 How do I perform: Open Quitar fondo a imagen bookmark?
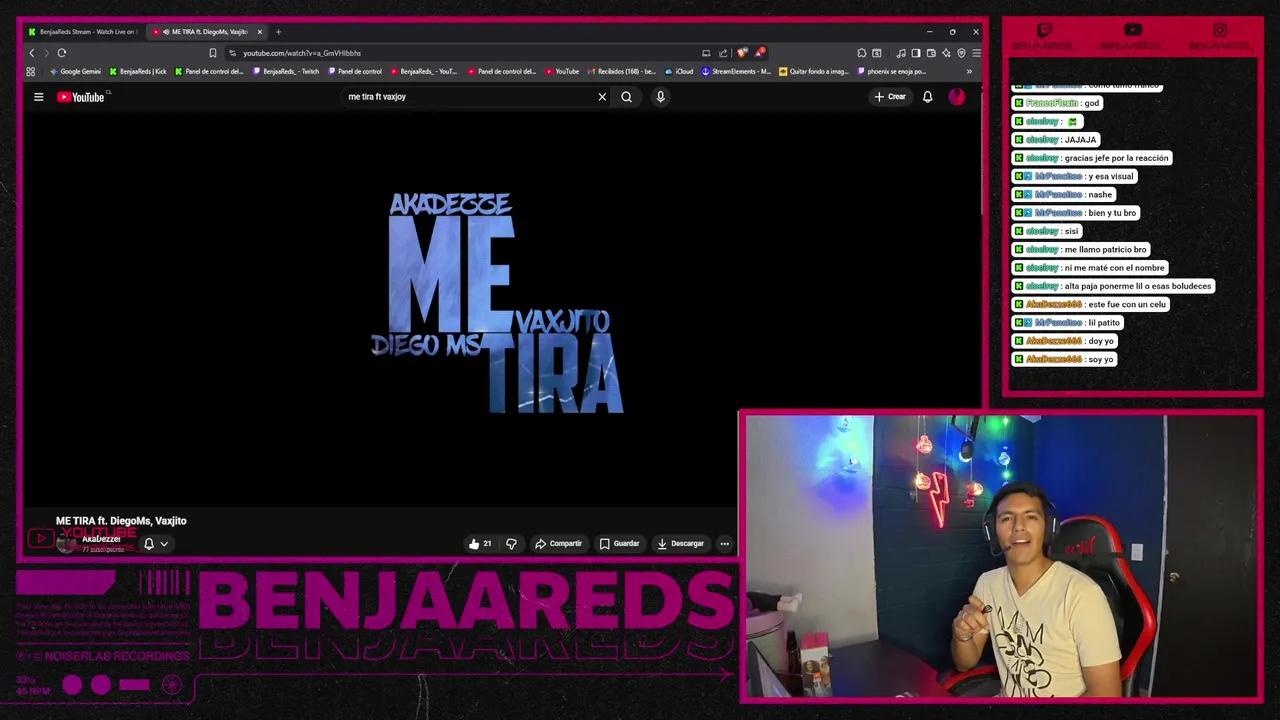click(813, 72)
